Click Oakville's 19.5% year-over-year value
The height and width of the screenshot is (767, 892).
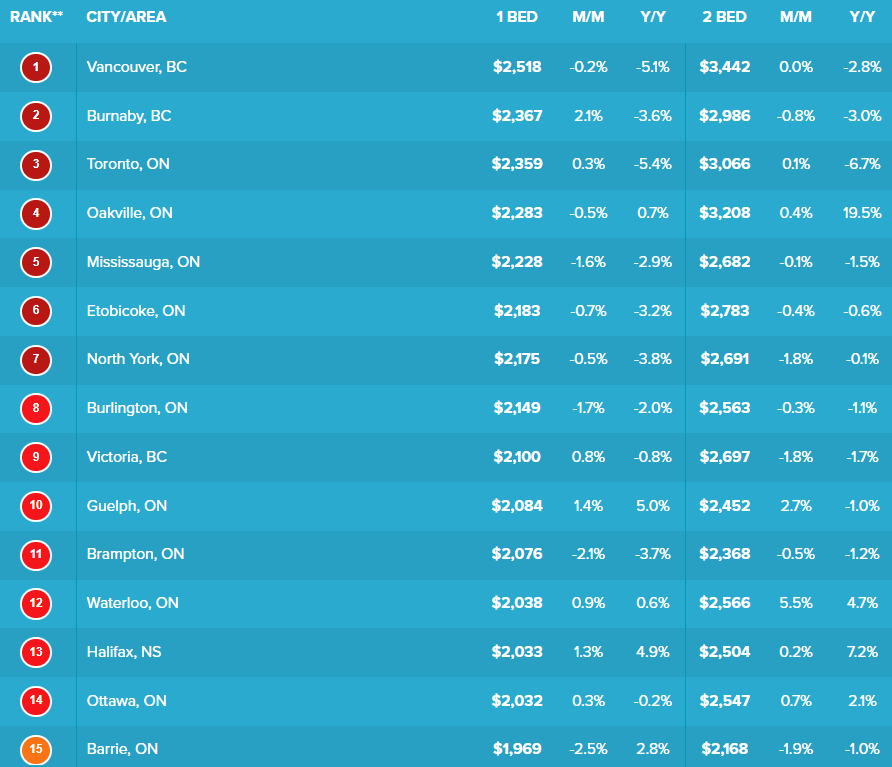[862, 213]
